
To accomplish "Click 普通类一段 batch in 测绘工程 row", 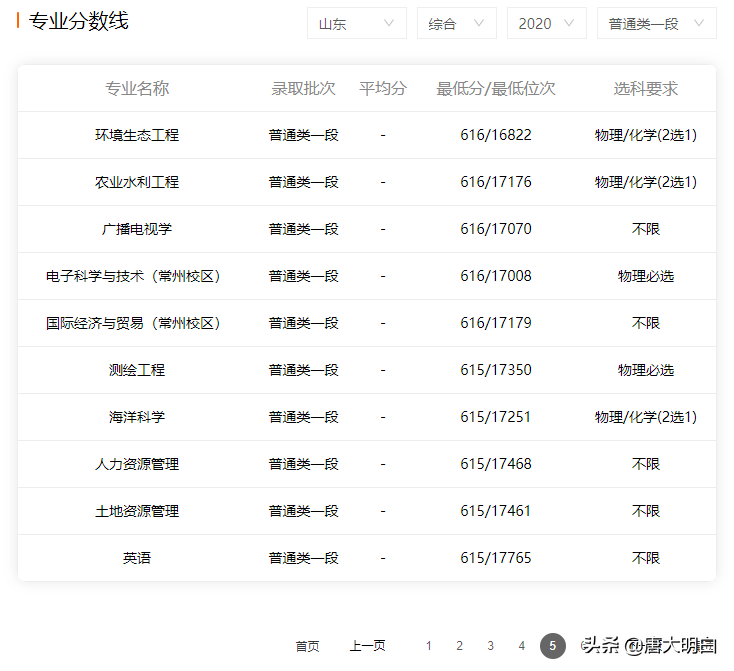I will click(x=303, y=370).
